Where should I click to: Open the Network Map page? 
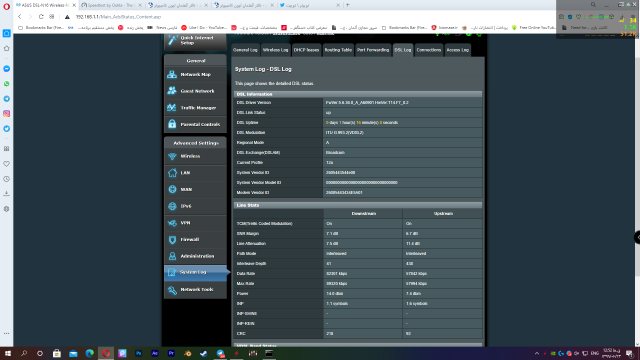[195, 74]
